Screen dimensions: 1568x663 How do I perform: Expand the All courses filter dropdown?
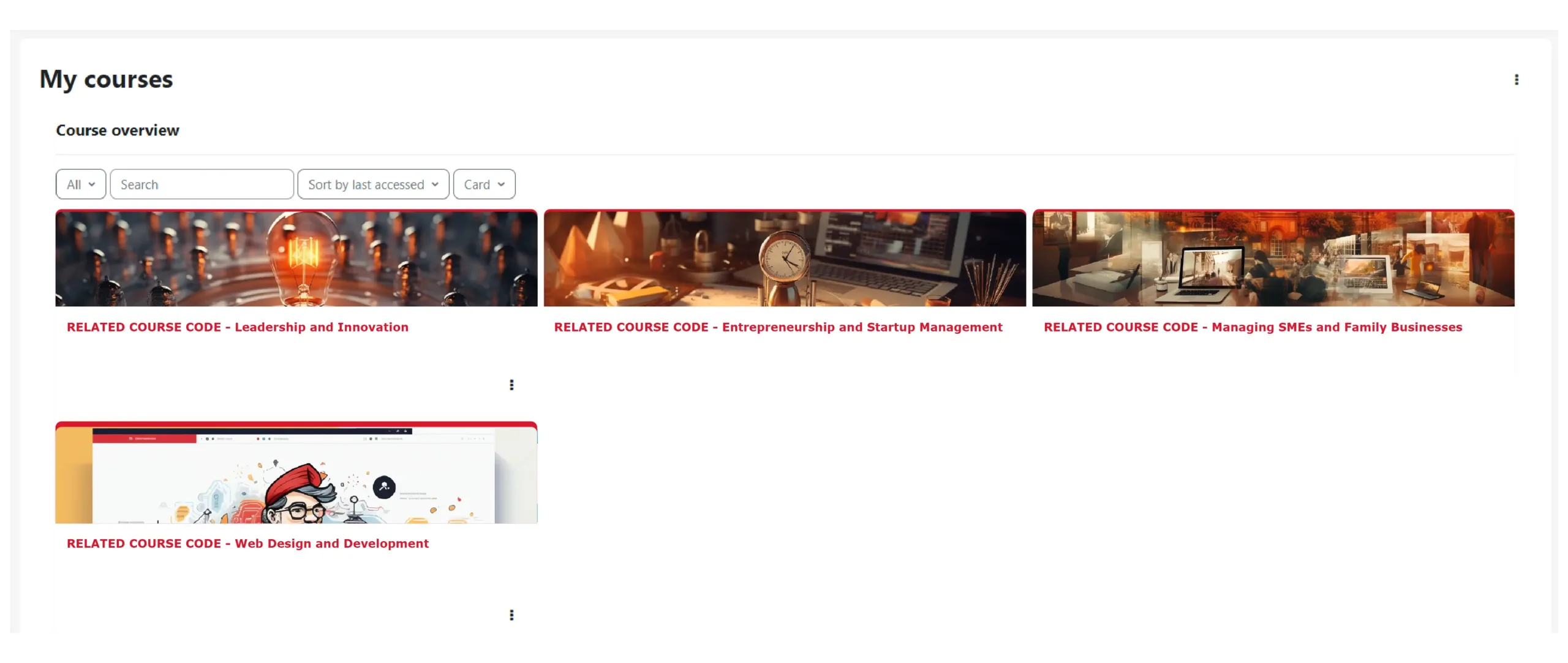click(x=80, y=184)
